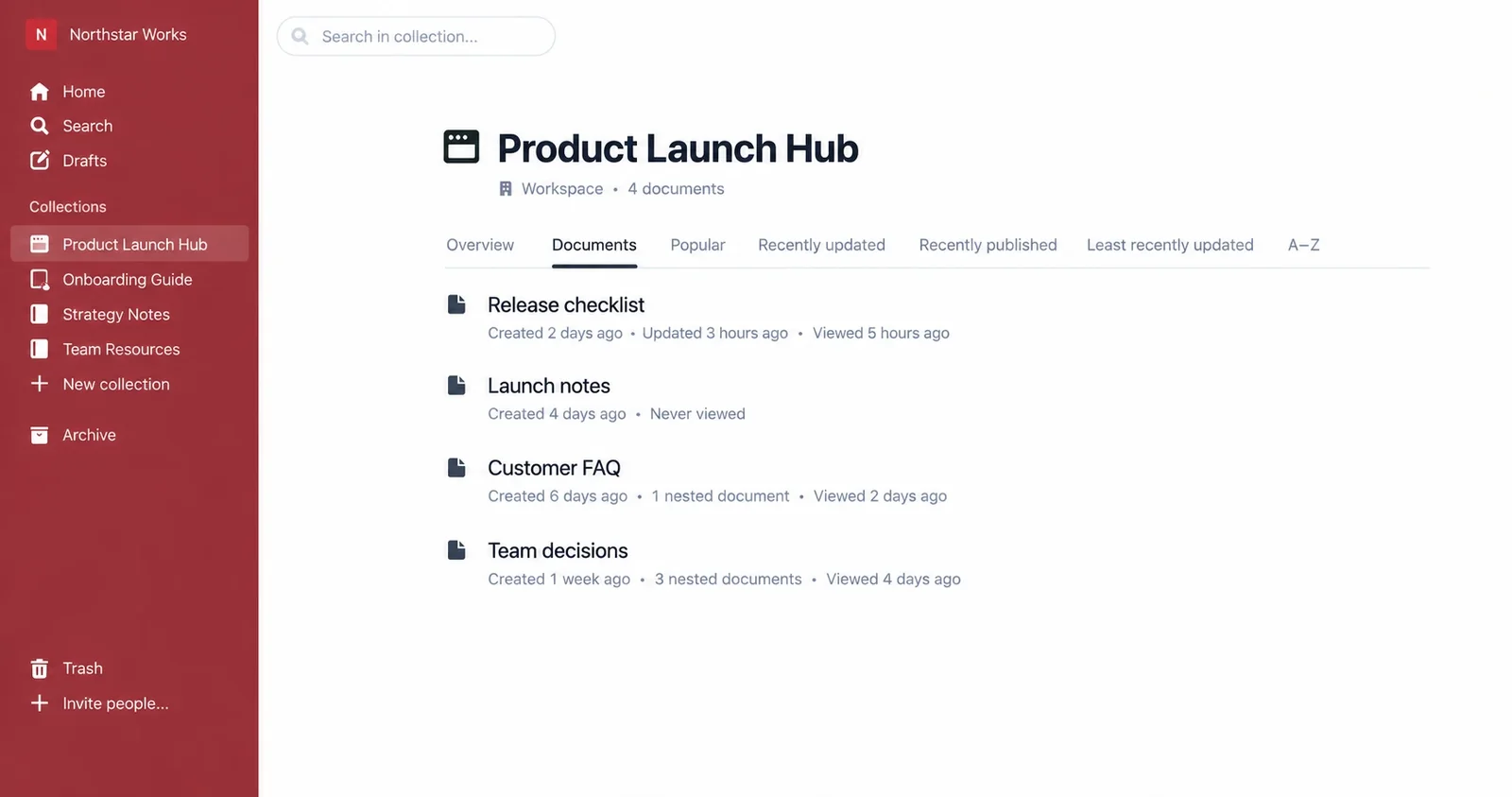This screenshot has width=1512, height=797.
Task: Click '1 nested document' text
Action: (720, 496)
